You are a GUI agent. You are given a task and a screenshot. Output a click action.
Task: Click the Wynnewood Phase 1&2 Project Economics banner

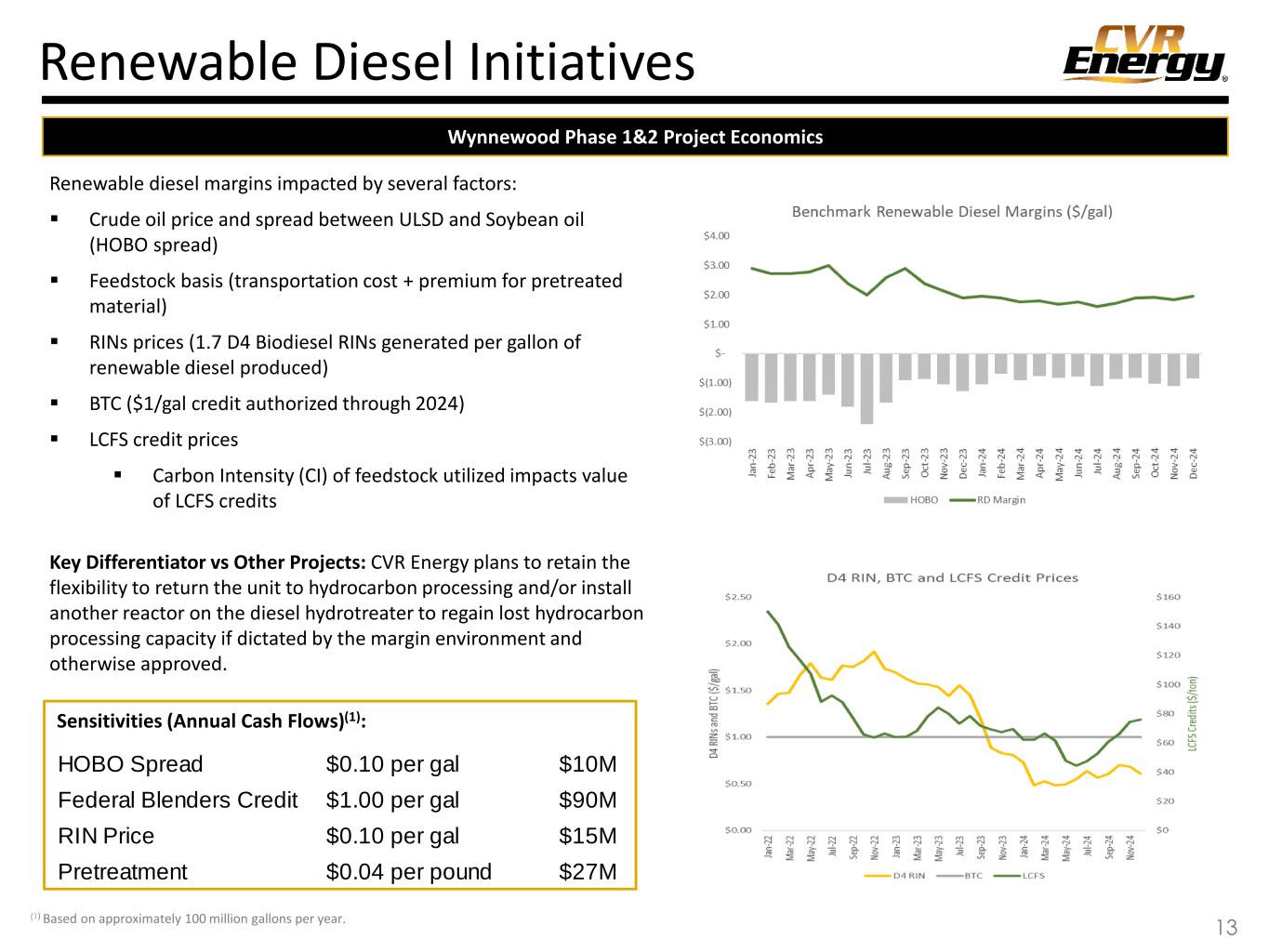click(635, 138)
